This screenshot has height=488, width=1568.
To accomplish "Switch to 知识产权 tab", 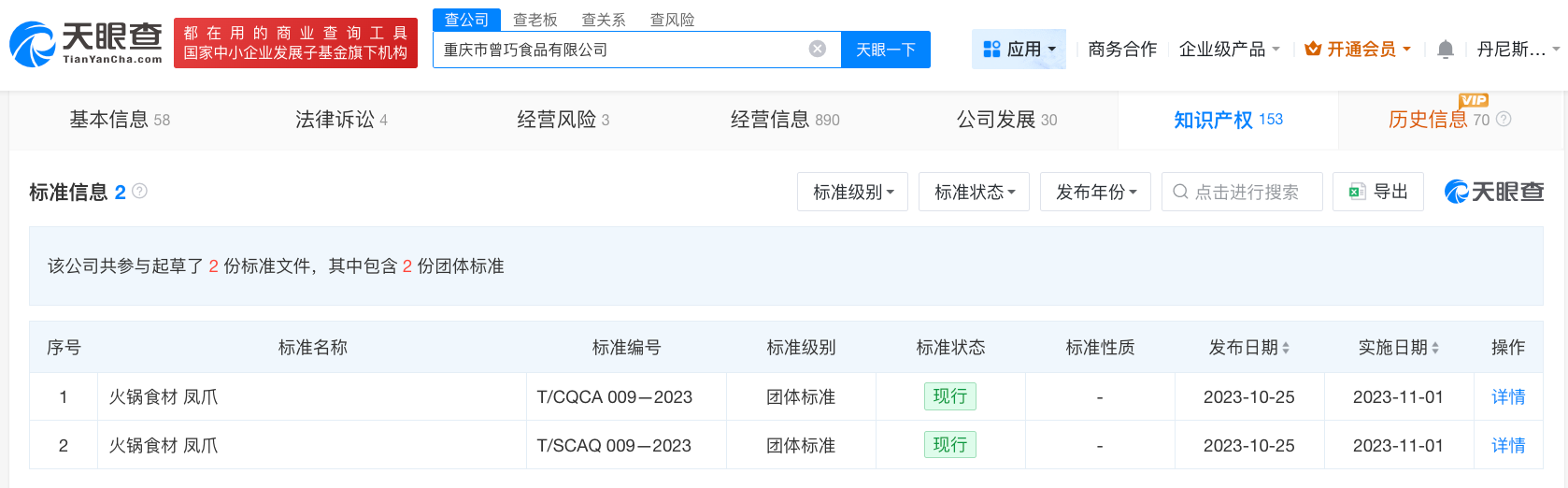I will coord(1228,120).
